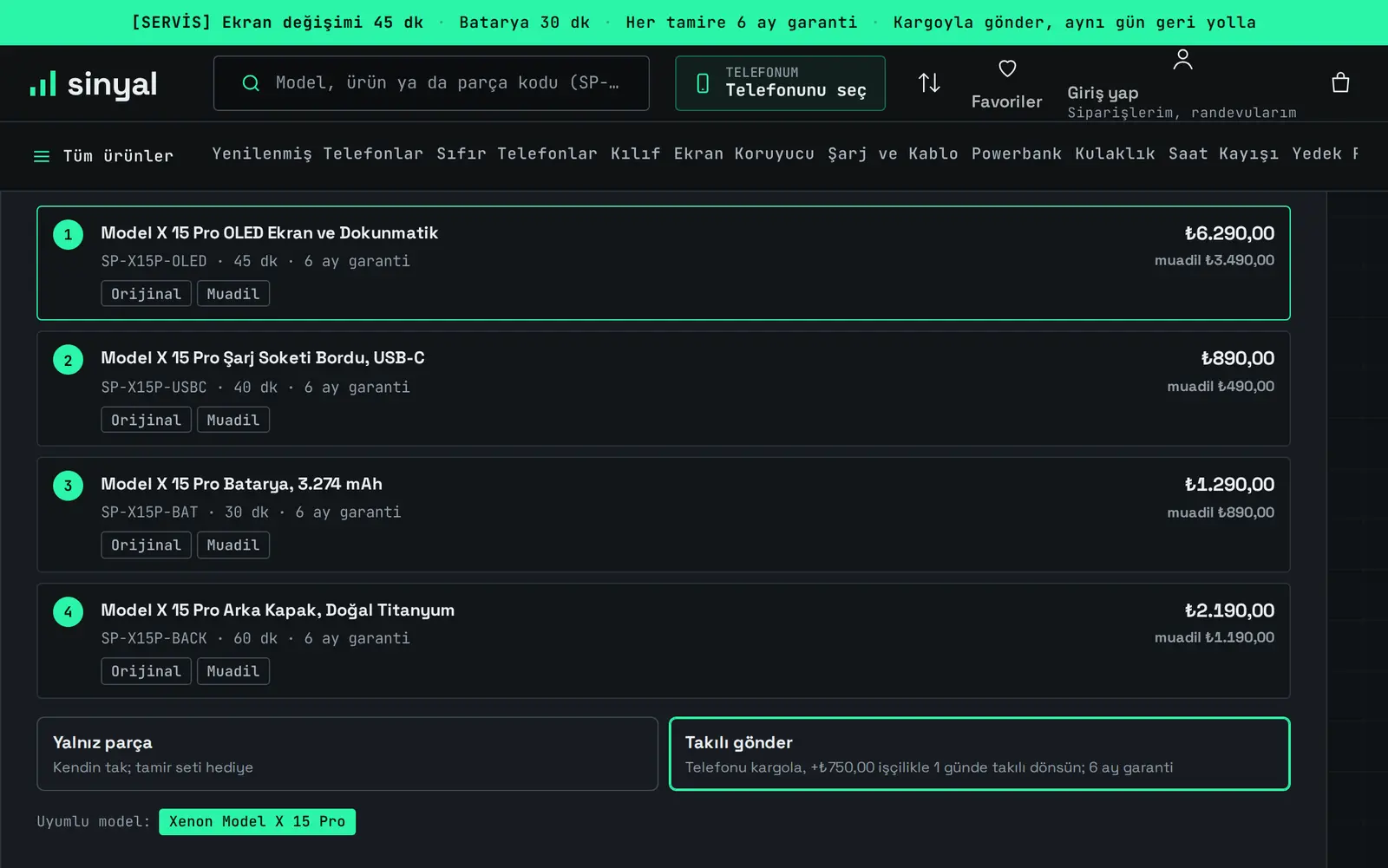Viewport: 1388px width, 868px height.
Task: Click number 4 badge of Arka Kapak
Action: [x=68, y=611]
